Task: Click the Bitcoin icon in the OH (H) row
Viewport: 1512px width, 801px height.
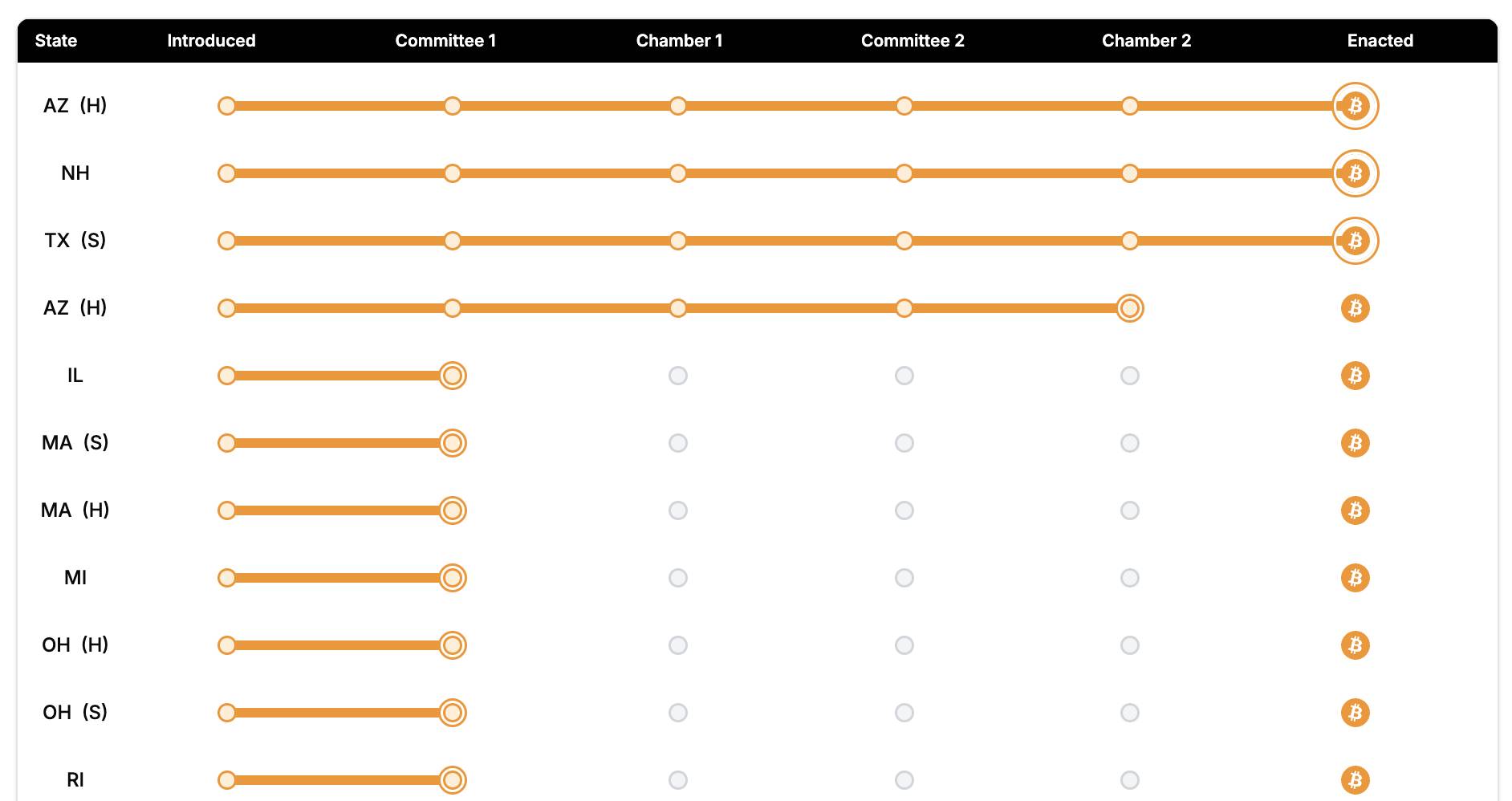Action: 1355,645
